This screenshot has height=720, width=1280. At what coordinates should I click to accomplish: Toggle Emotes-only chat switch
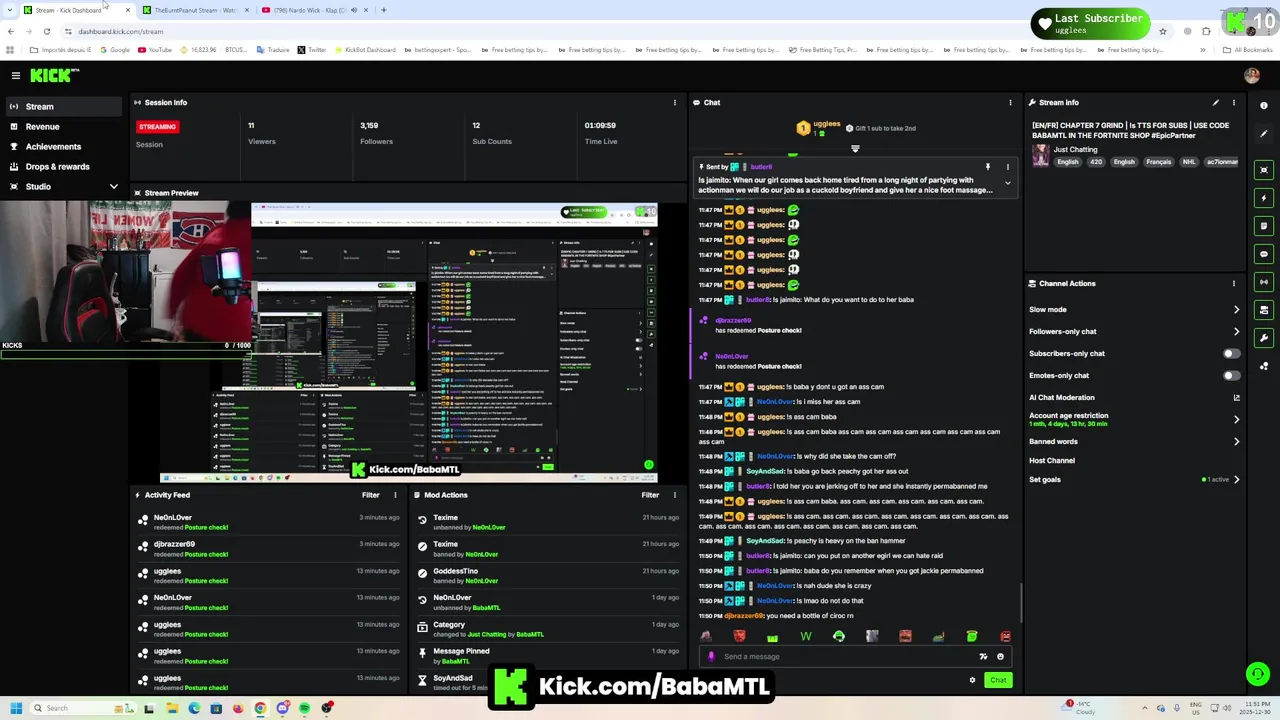click(1231, 375)
